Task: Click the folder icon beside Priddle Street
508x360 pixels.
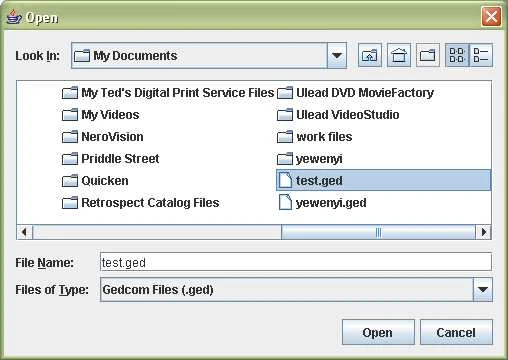Action: pos(70,159)
